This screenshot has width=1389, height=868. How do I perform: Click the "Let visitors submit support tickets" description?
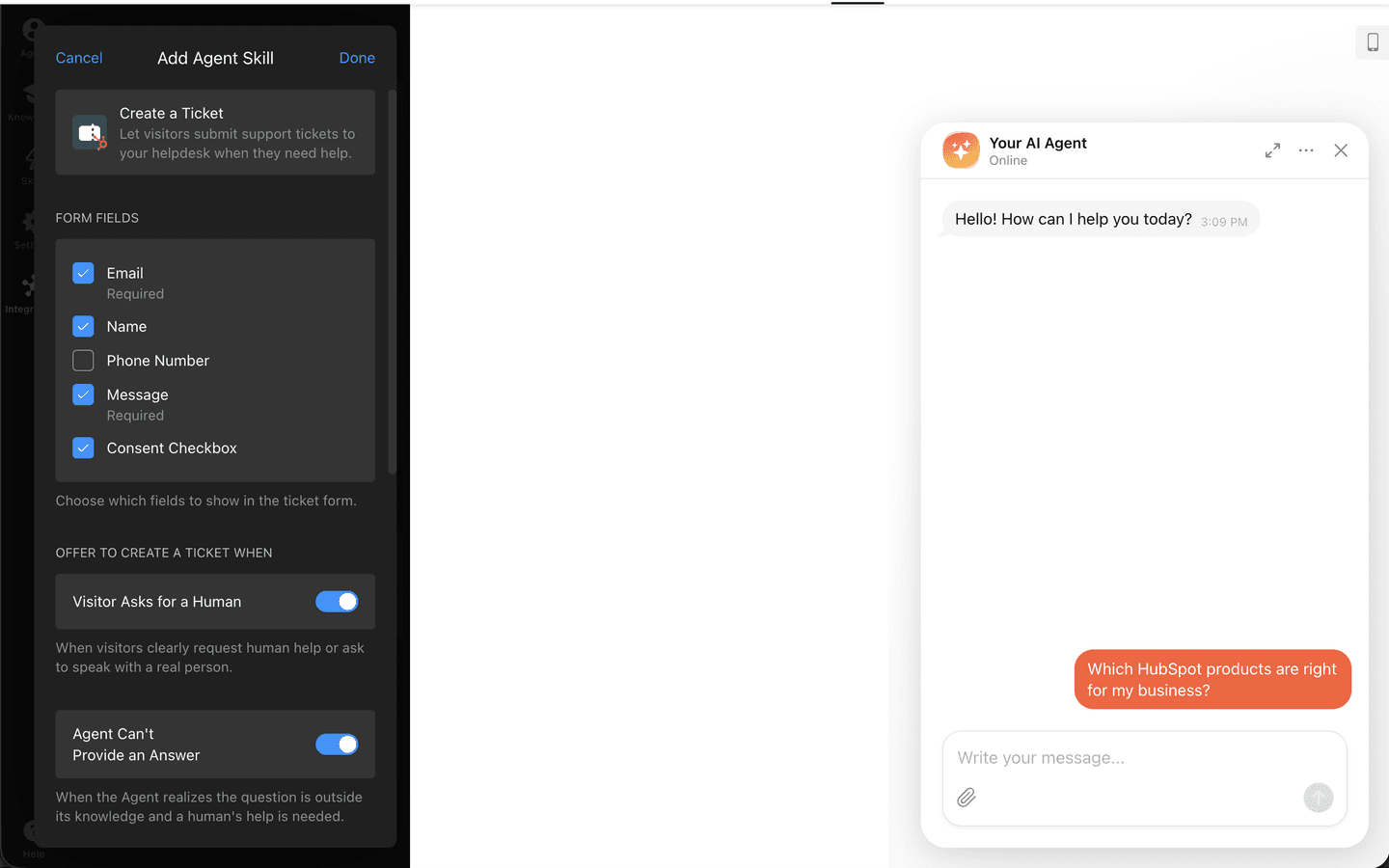[x=237, y=144]
